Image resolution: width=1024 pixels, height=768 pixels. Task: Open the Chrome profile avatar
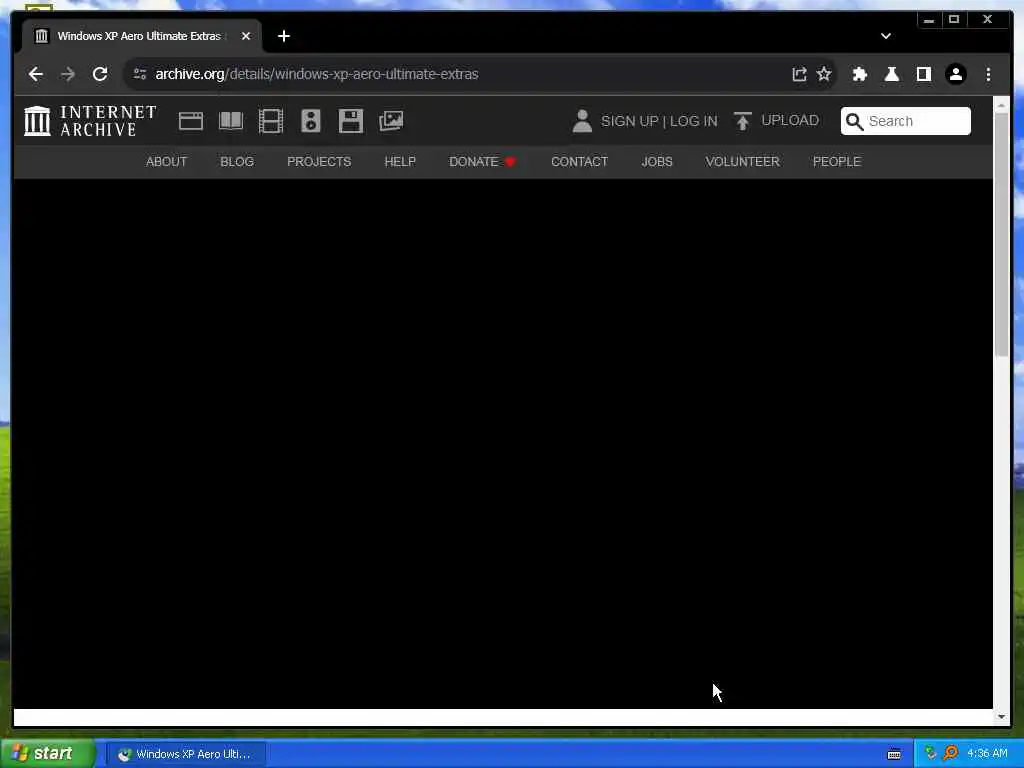[955, 74]
